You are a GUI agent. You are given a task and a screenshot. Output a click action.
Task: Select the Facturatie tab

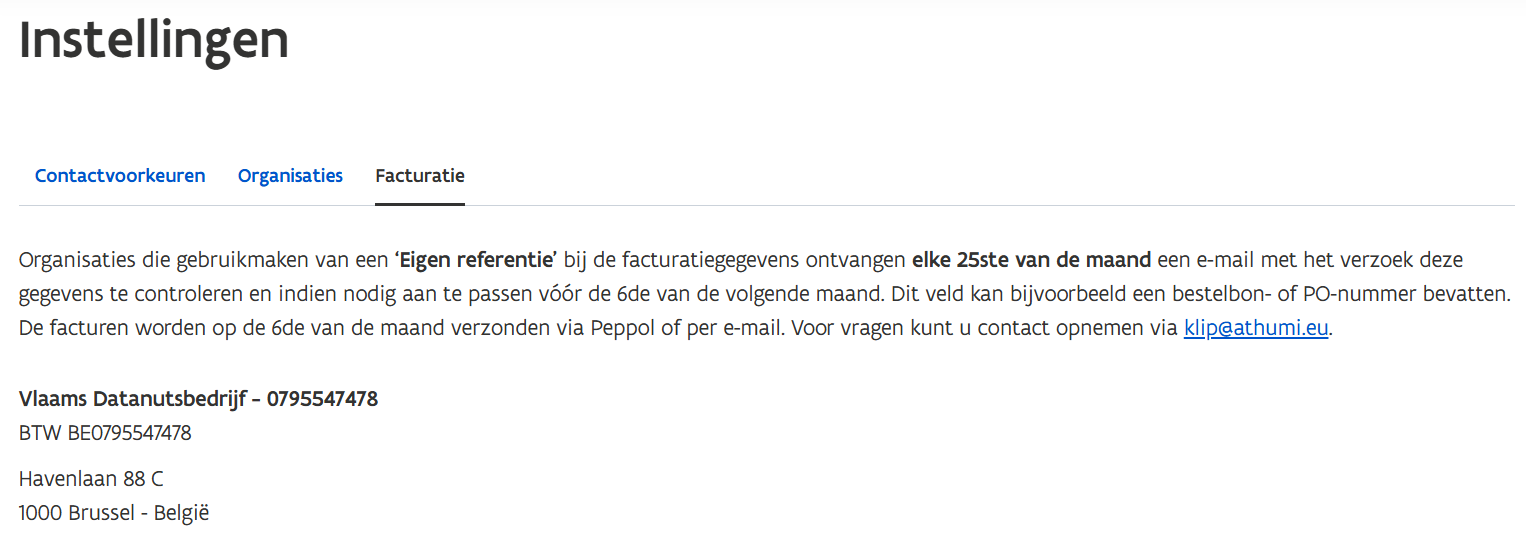(419, 176)
